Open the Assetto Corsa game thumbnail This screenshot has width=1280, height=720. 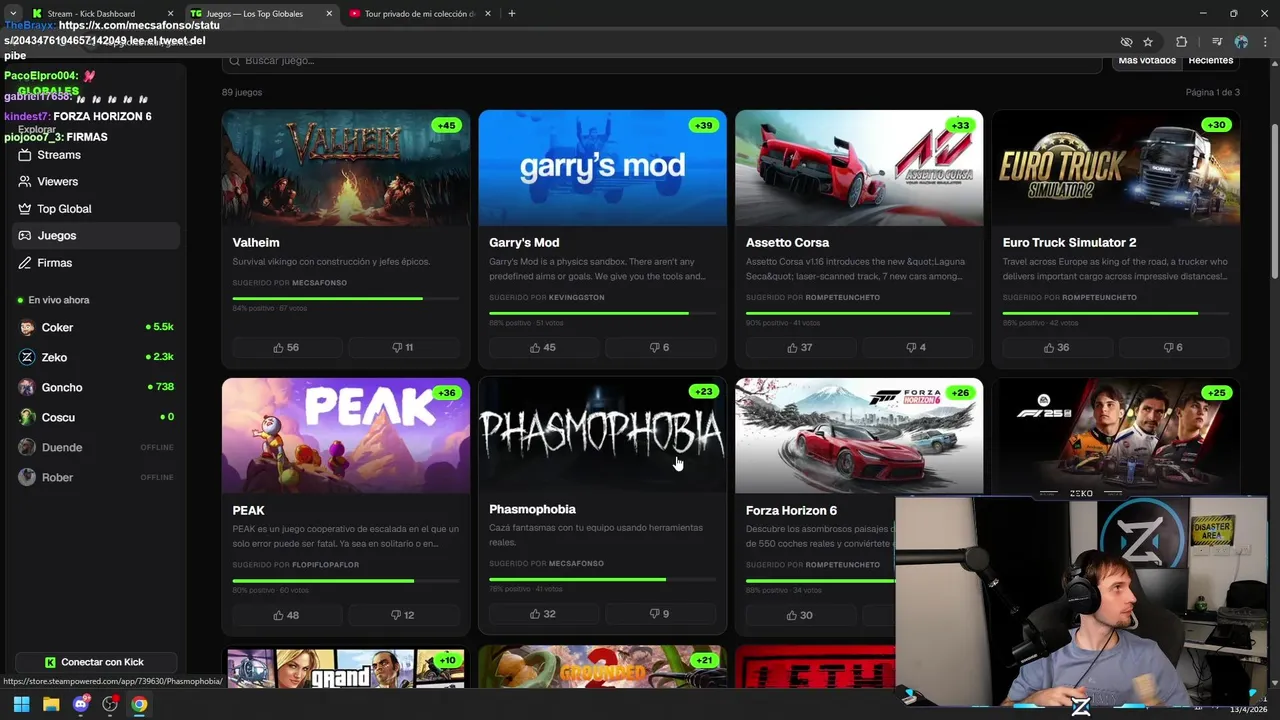point(859,168)
